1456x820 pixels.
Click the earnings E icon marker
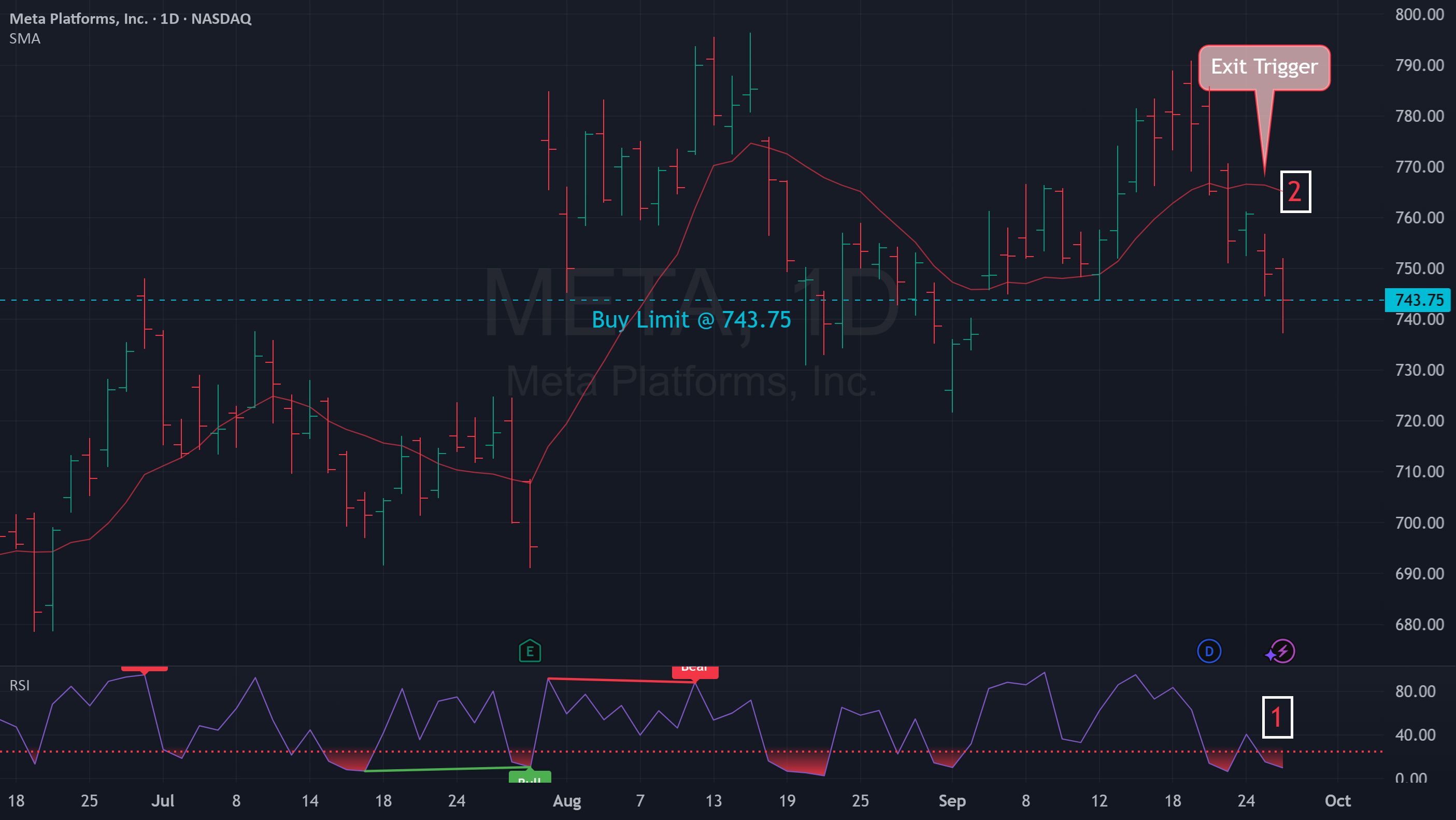[530, 652]
